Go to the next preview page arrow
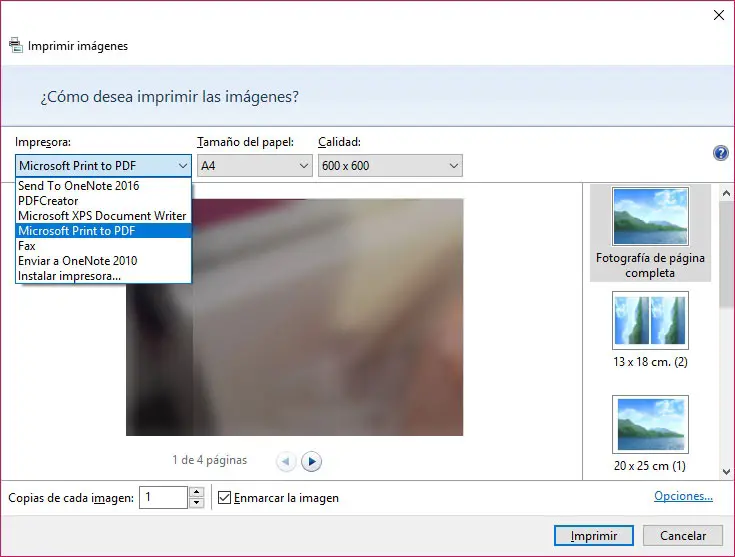 point(311,461)
